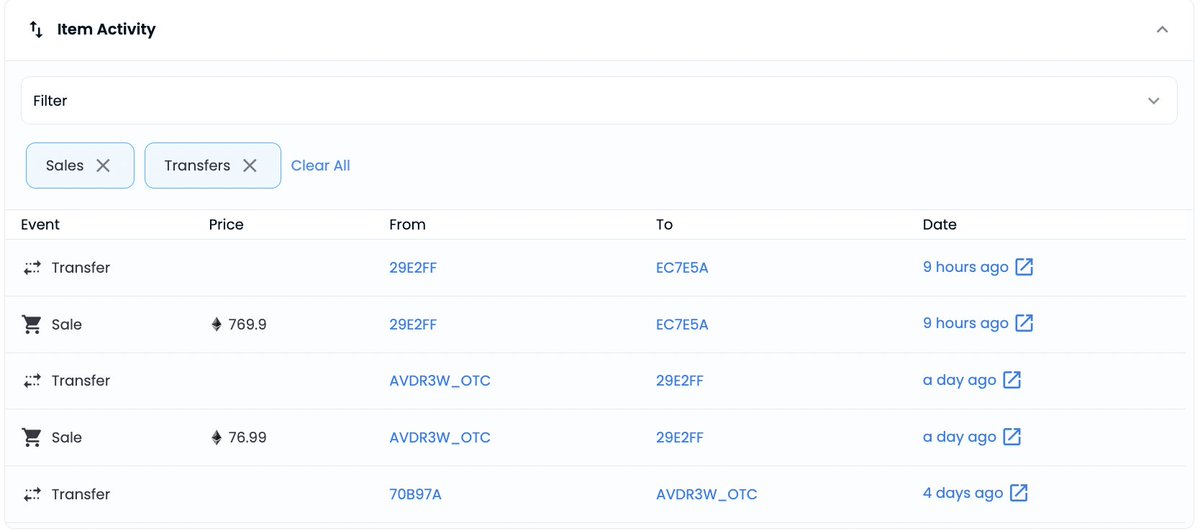Click 9 hours ago in the top Transfer row
This screenshot has width=1200, height=531.
966,267
